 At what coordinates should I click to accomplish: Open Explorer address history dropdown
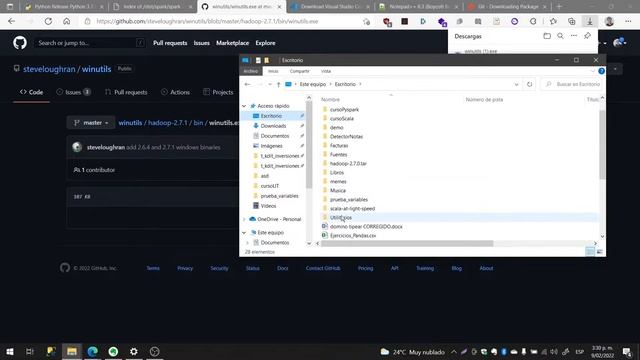point(516,84)
